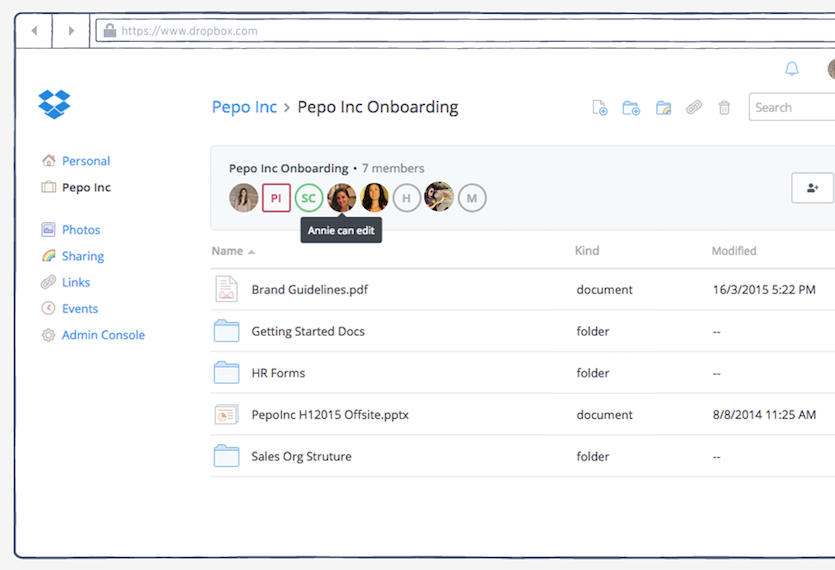Click the avatar of the woman with long dark hair
The width and height of the screenshot is (835, 570).
click(374, 198)
